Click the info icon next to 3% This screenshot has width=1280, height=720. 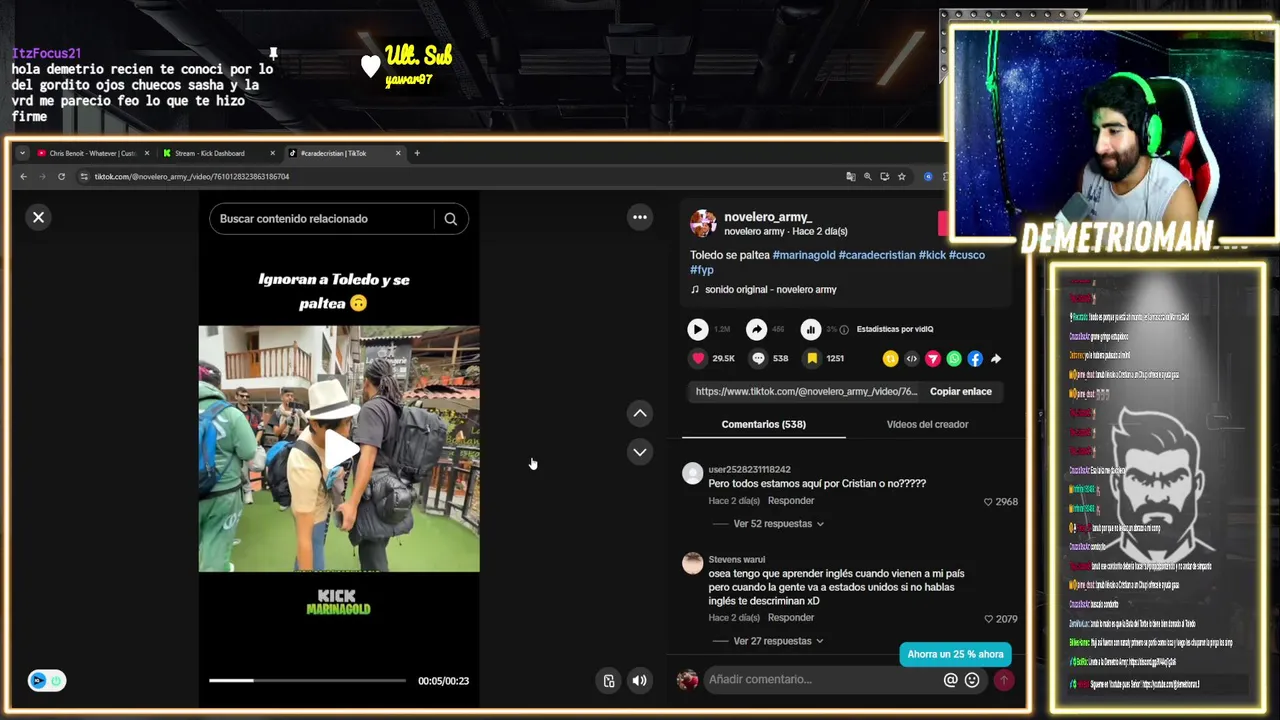[x=844, y=329]
